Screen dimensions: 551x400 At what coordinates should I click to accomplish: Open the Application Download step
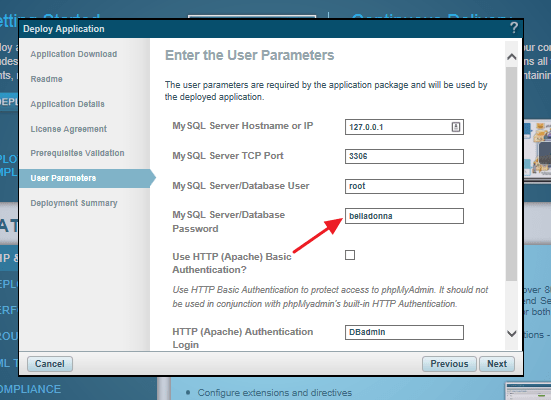[74, 54]
